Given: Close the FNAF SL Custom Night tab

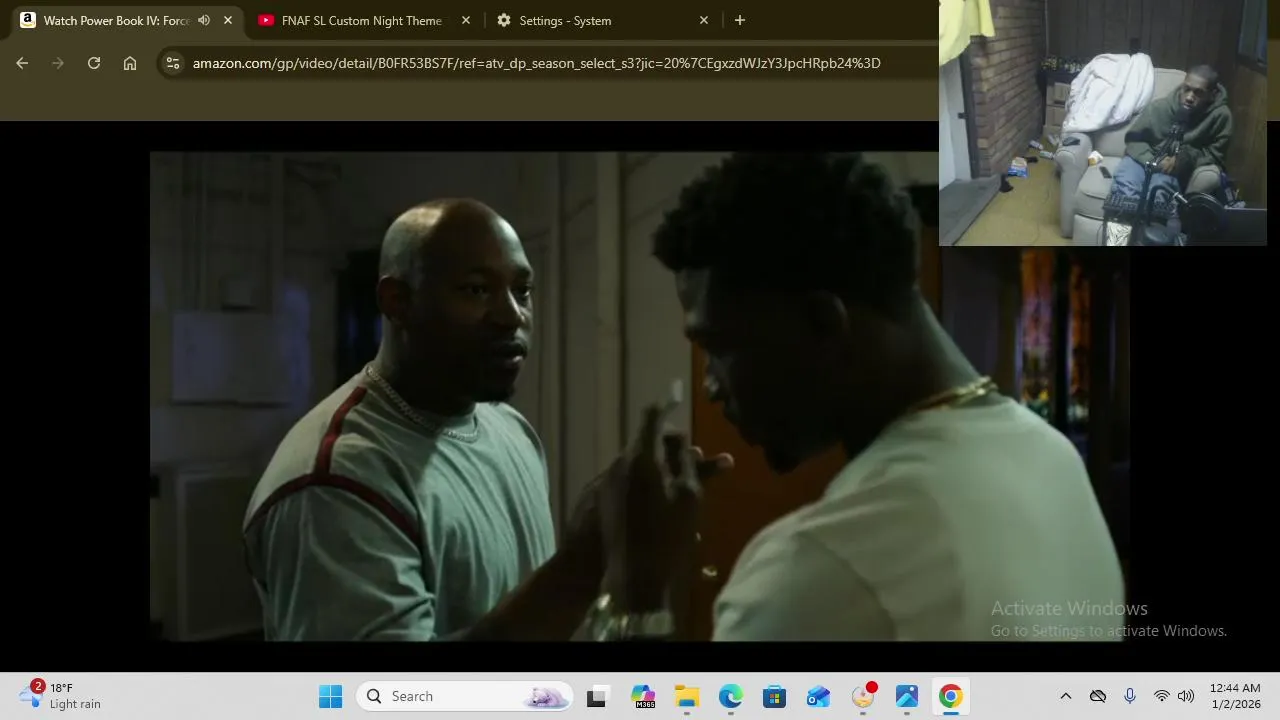Looking at the screenshot, I should 466,20.
